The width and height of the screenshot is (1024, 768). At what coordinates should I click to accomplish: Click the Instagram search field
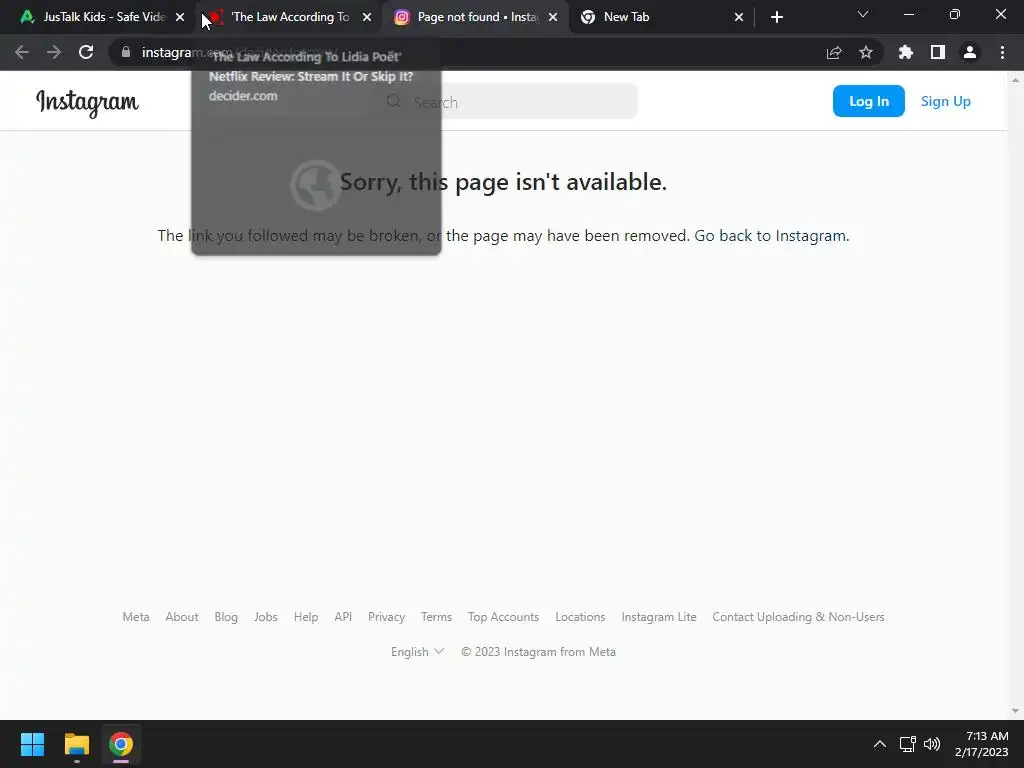pyautogui.click(x=507, y=101)
